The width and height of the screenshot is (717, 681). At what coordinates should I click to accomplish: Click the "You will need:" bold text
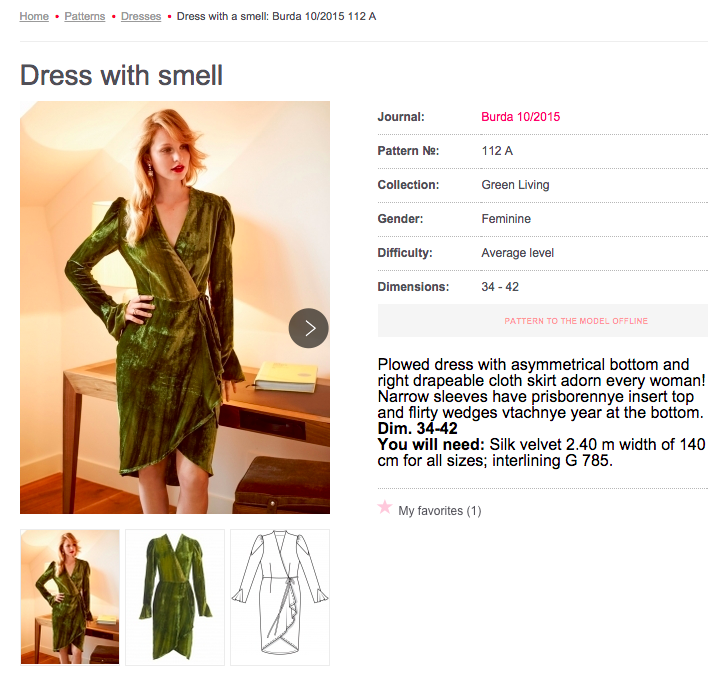coord(431,444)
